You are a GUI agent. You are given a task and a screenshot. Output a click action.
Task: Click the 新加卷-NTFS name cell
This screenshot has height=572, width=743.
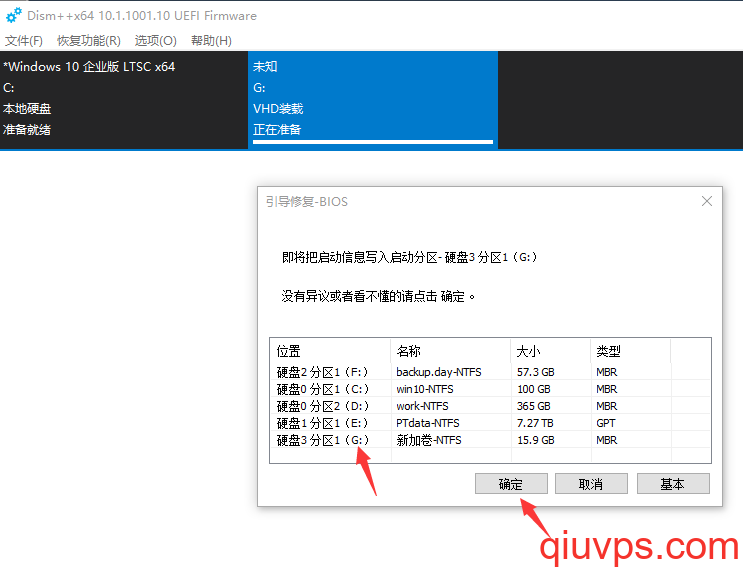click(429, 440)
